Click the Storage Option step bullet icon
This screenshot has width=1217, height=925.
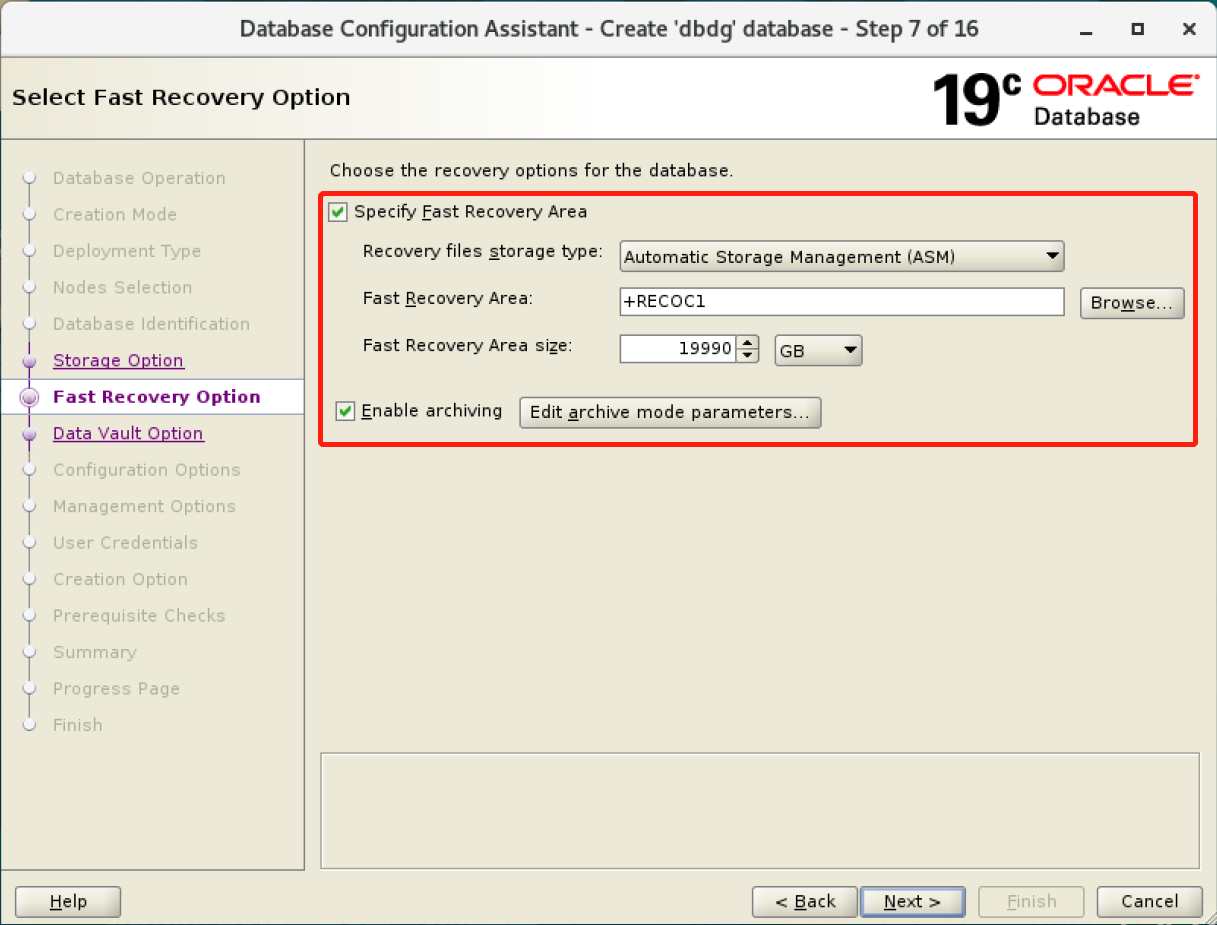pyautogui.click(x=29, y=361)
